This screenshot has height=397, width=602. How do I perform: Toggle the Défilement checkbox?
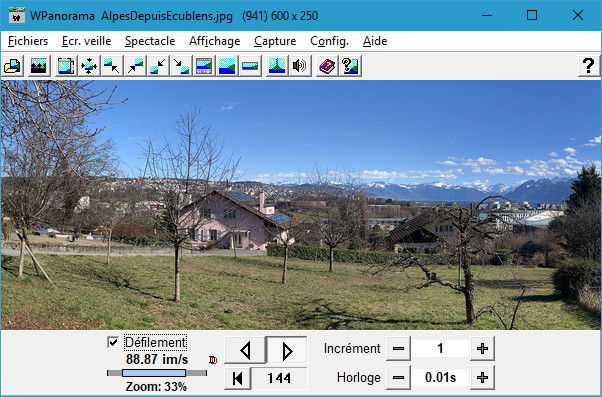tap(113, 342)
